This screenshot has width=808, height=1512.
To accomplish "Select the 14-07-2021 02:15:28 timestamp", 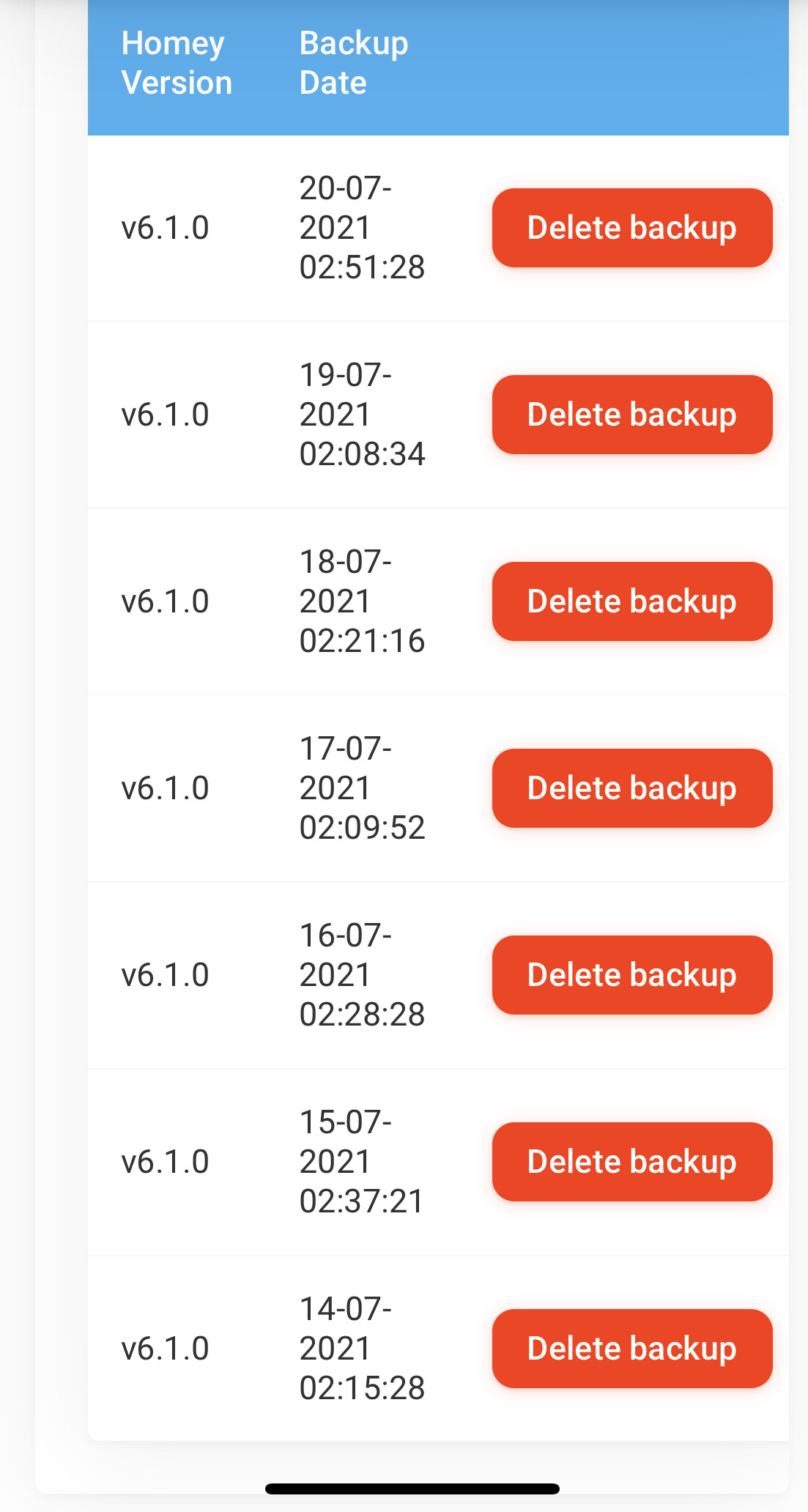I will pos(362,1349).
